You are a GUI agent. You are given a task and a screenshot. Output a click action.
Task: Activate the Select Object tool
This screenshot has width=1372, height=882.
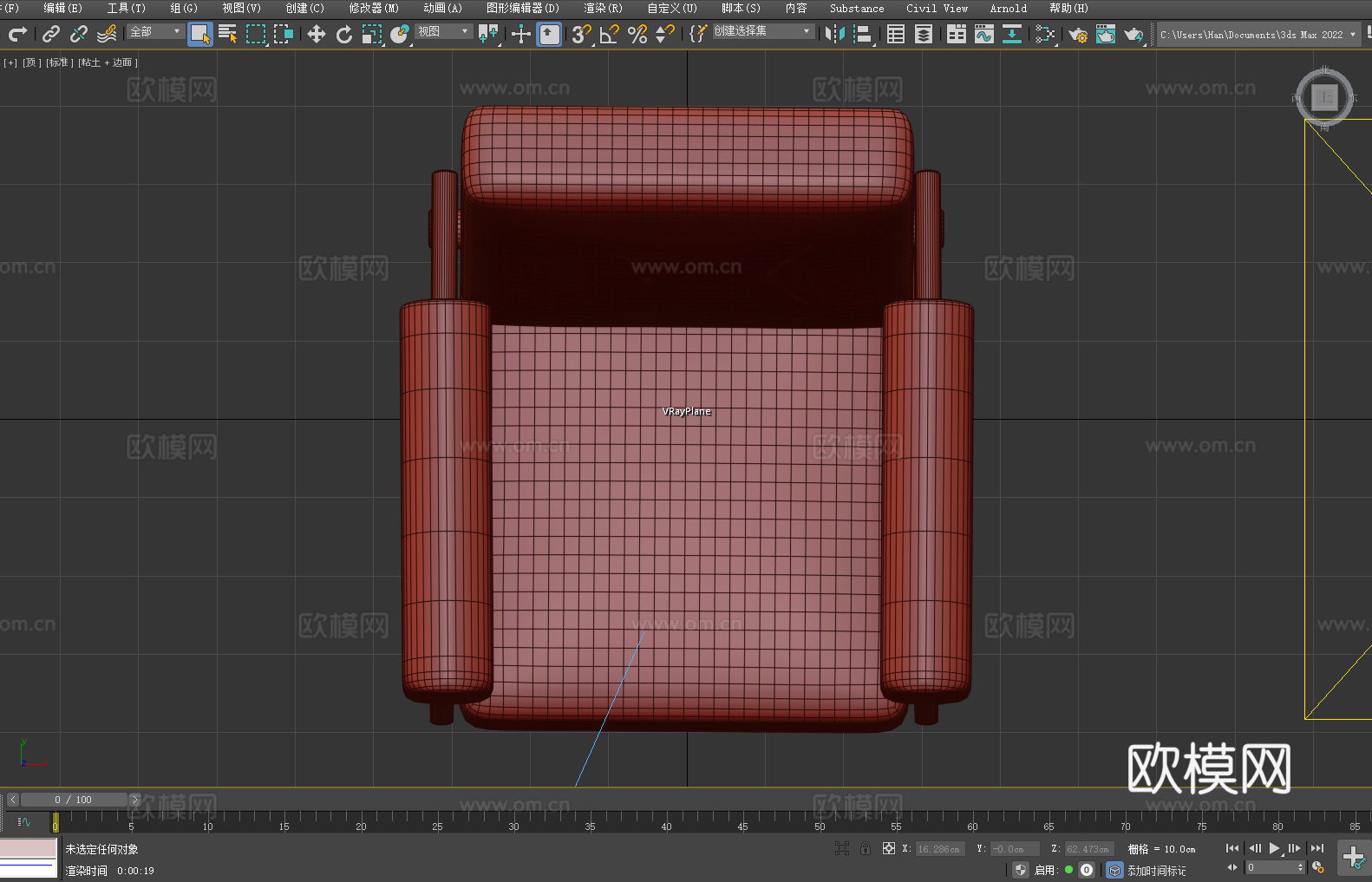point(200,34)
